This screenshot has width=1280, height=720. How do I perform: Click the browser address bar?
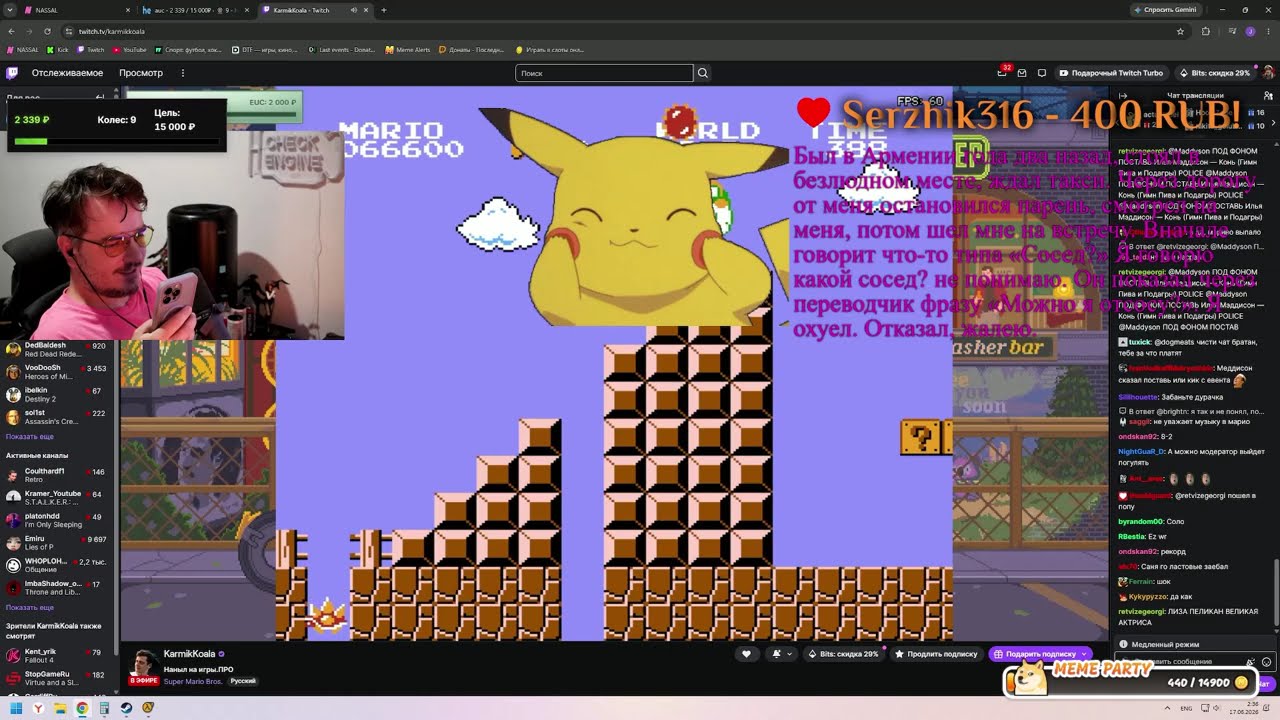[620, 31]
